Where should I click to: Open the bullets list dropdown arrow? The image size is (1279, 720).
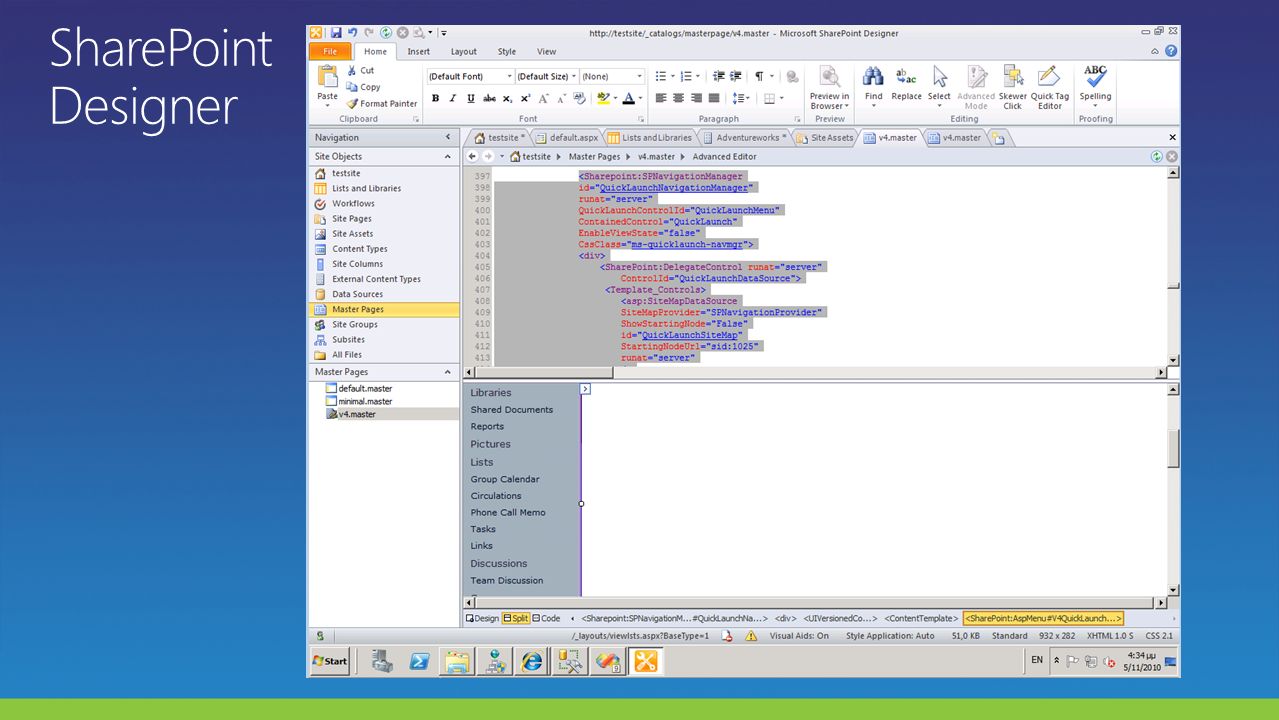pos(672,76)
